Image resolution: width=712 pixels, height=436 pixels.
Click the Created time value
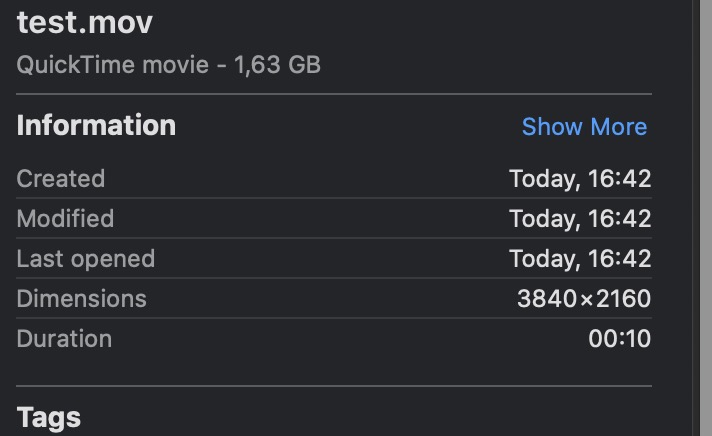pyautogui.click(x=580, y=179)
